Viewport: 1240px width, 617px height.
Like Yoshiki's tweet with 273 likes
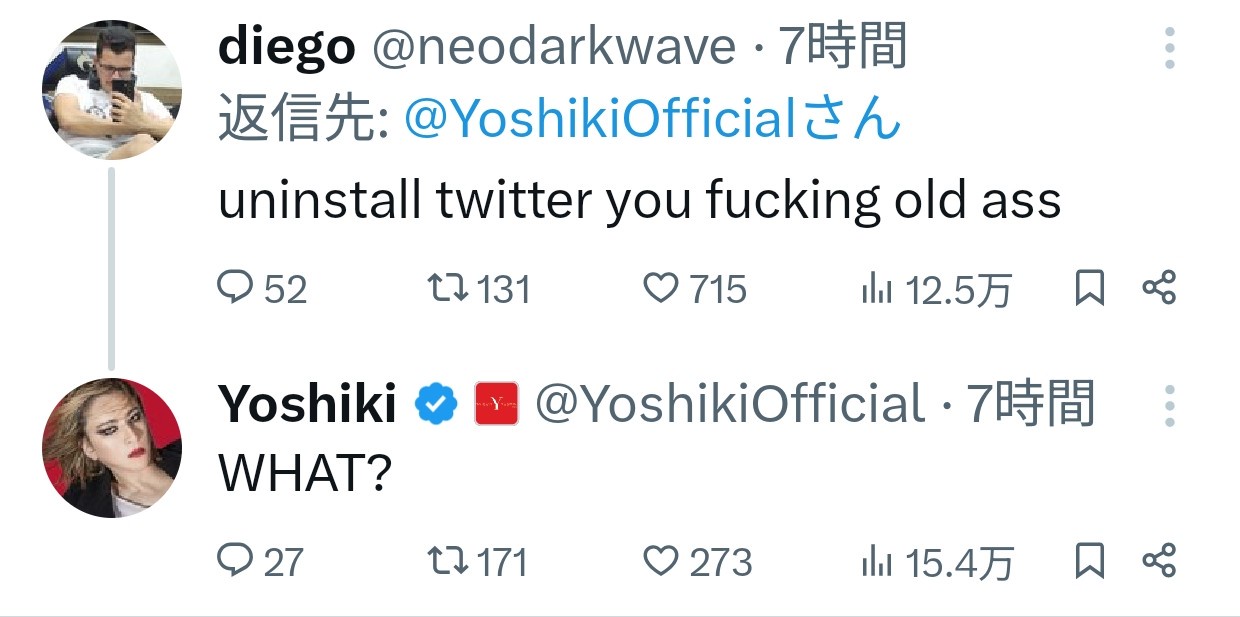(660, 561)
